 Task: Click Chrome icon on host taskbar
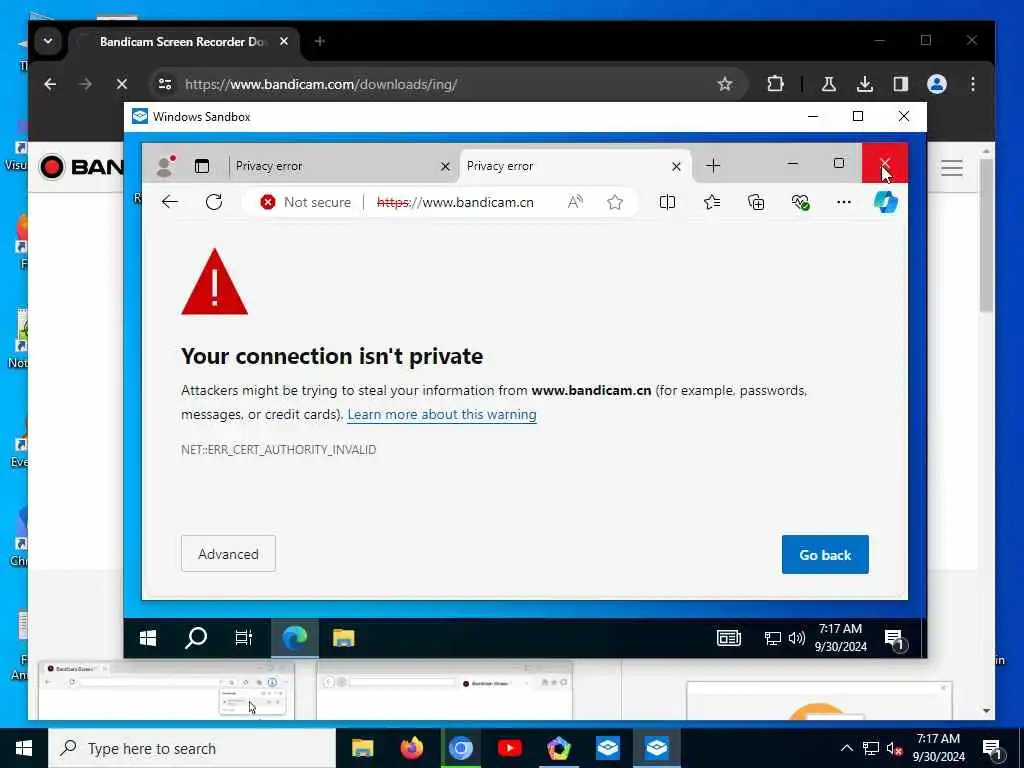(460, 748)
